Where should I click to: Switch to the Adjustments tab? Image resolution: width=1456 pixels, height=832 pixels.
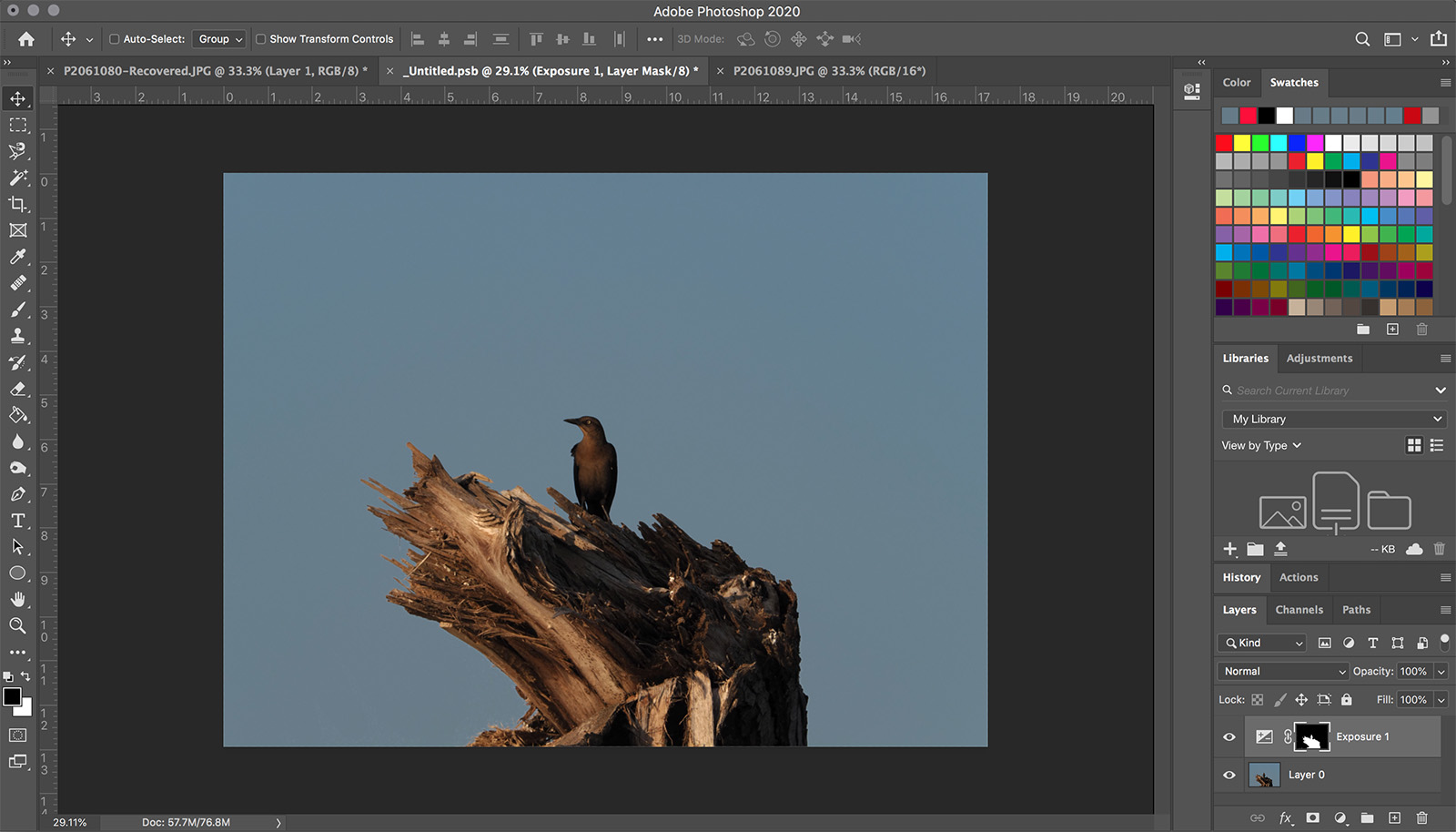coord(1319,359)
